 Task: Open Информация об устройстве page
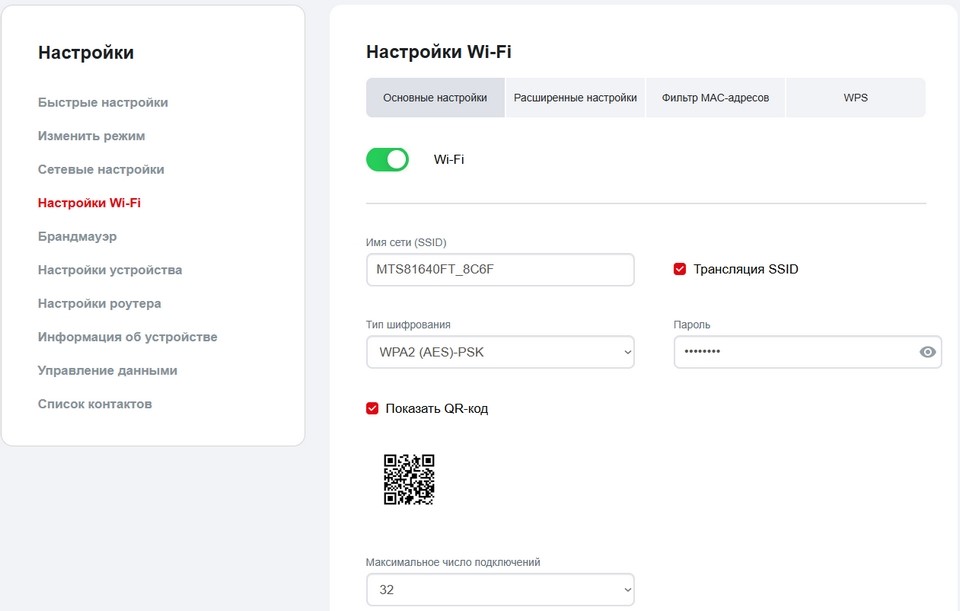click(127, 337)
